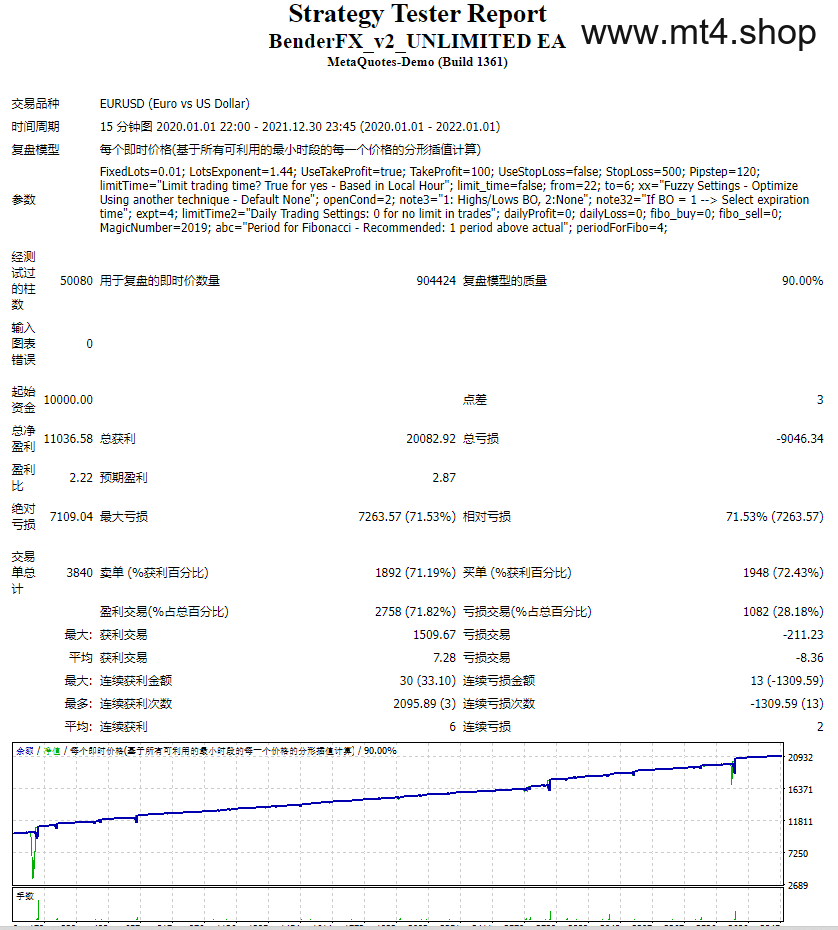Click the average loss trade value '-8.36'
The height and width of the screenshot is (930, 838).
810,658
